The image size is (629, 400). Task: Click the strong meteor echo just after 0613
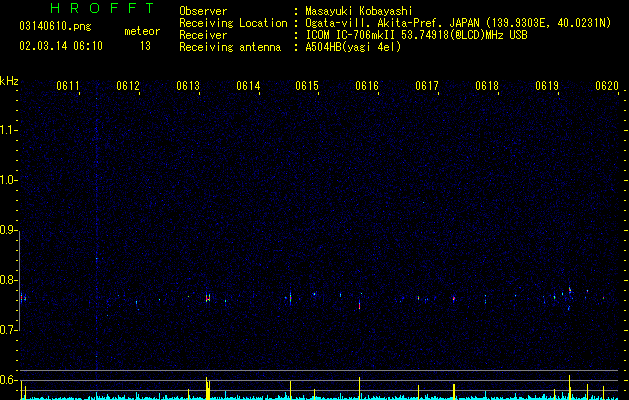pyautogui.click(x=208, y=298)
